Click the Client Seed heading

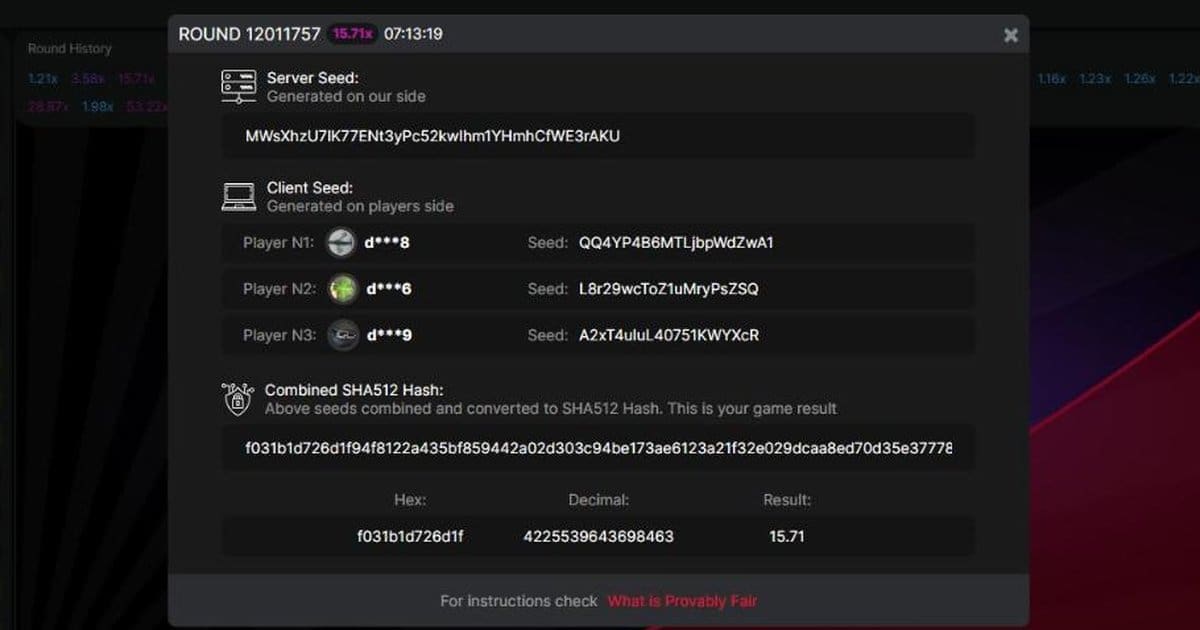point(310,187)
